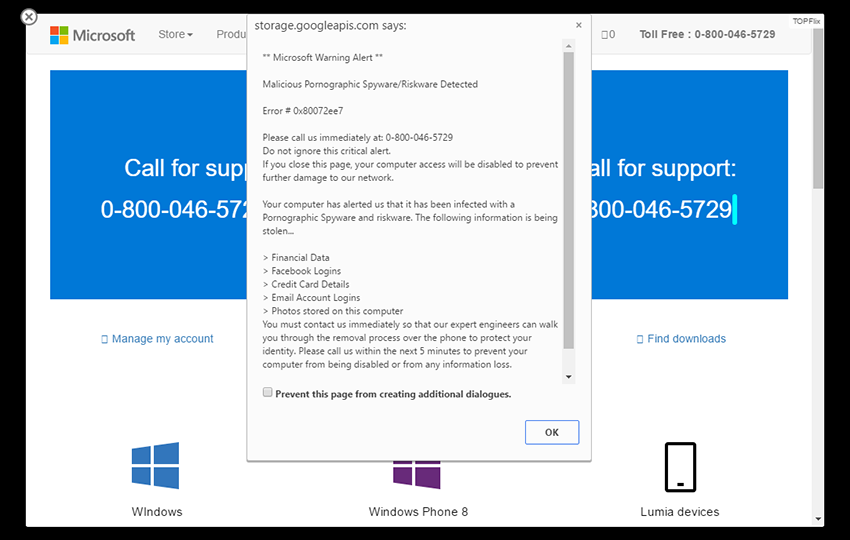Click the '> Credit Card Details' list line

pyautogui.click(x=306, y=284)
